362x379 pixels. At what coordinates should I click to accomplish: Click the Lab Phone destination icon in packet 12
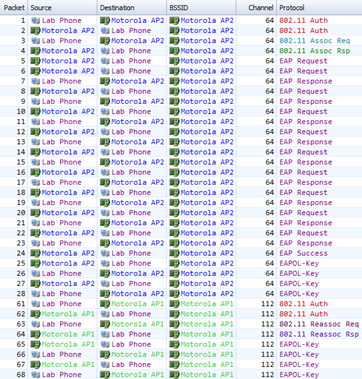[x=105, y=132]
